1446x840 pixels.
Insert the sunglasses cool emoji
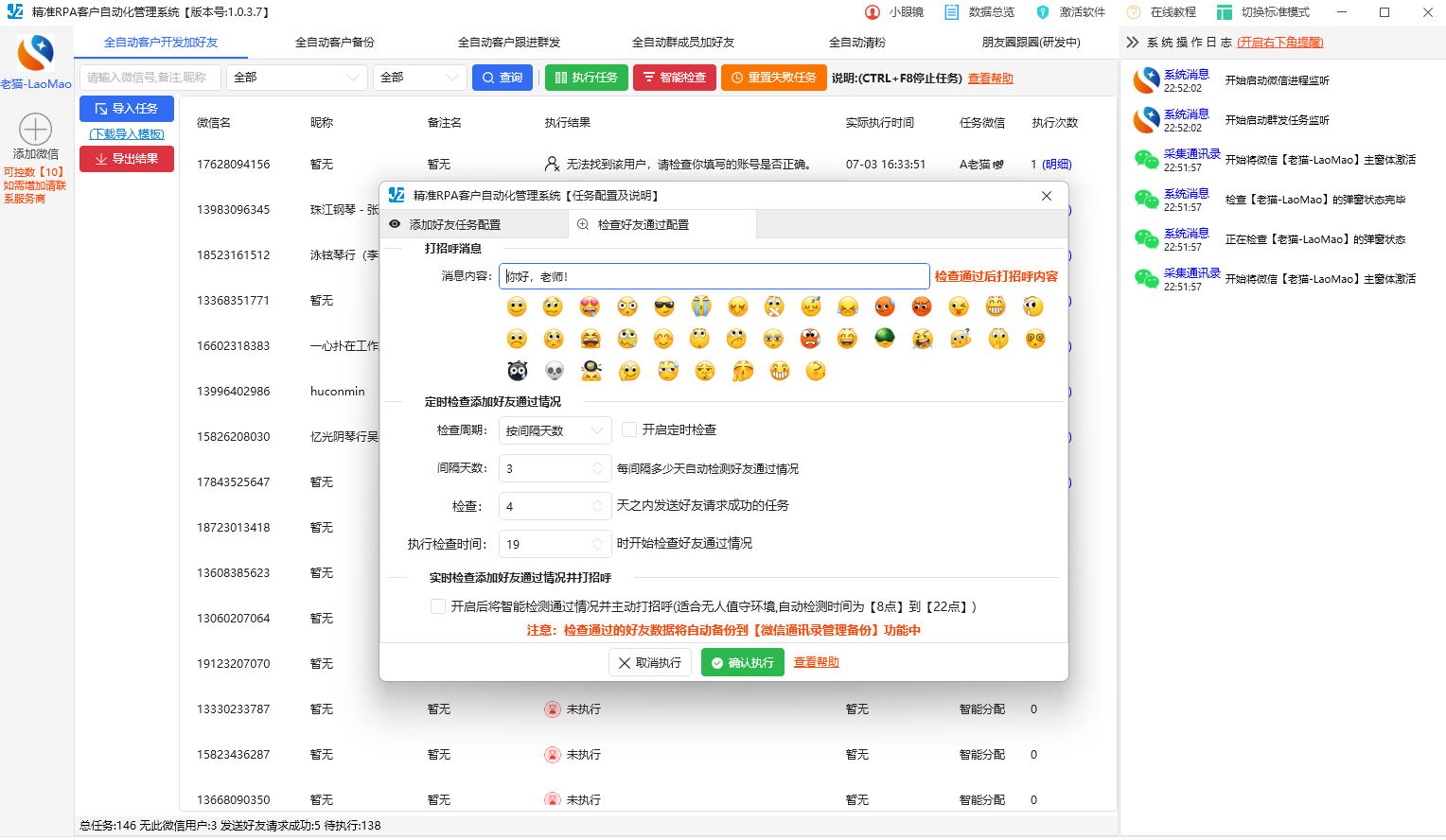664,306
